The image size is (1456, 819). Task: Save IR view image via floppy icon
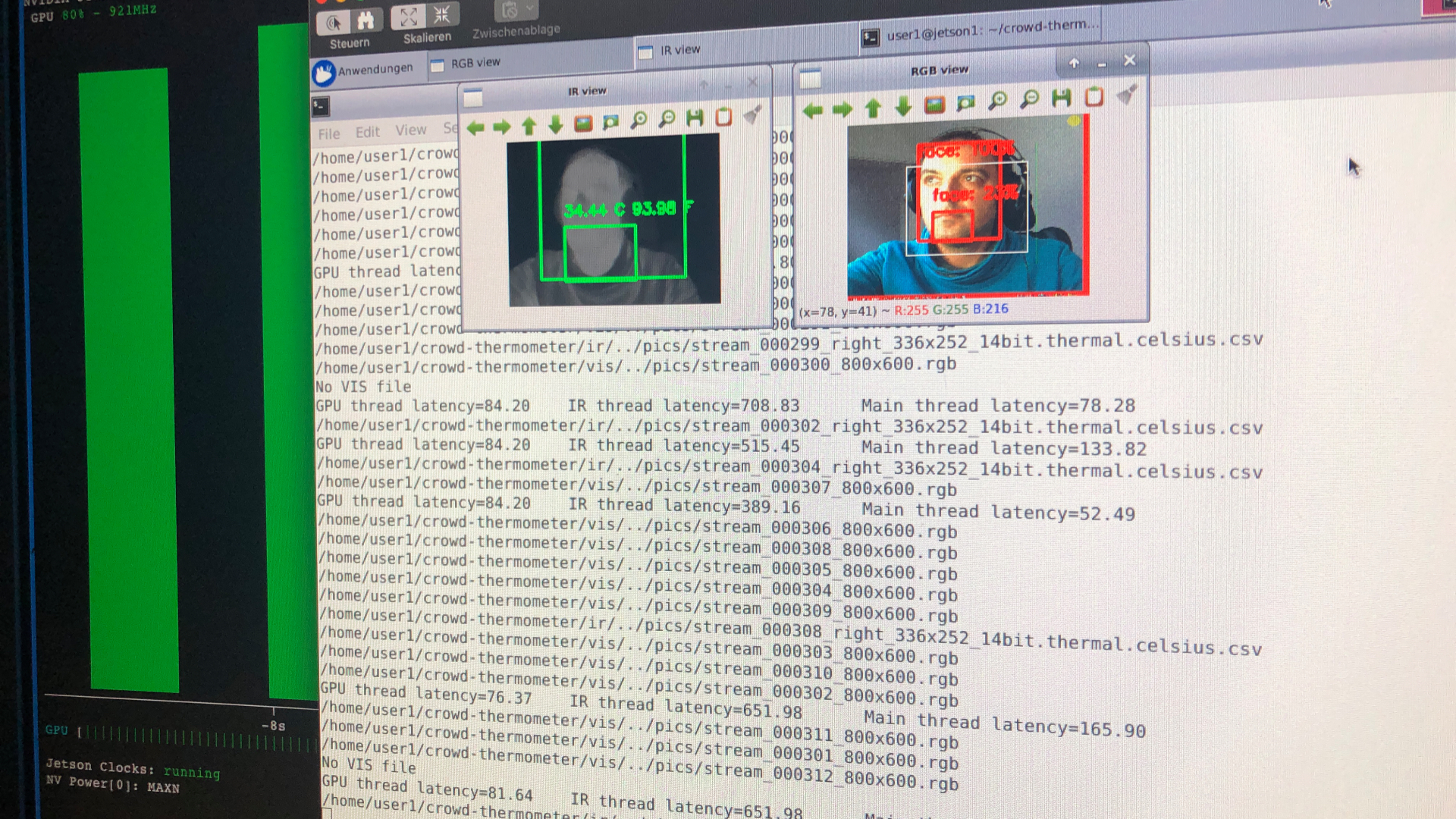(695, 118)
